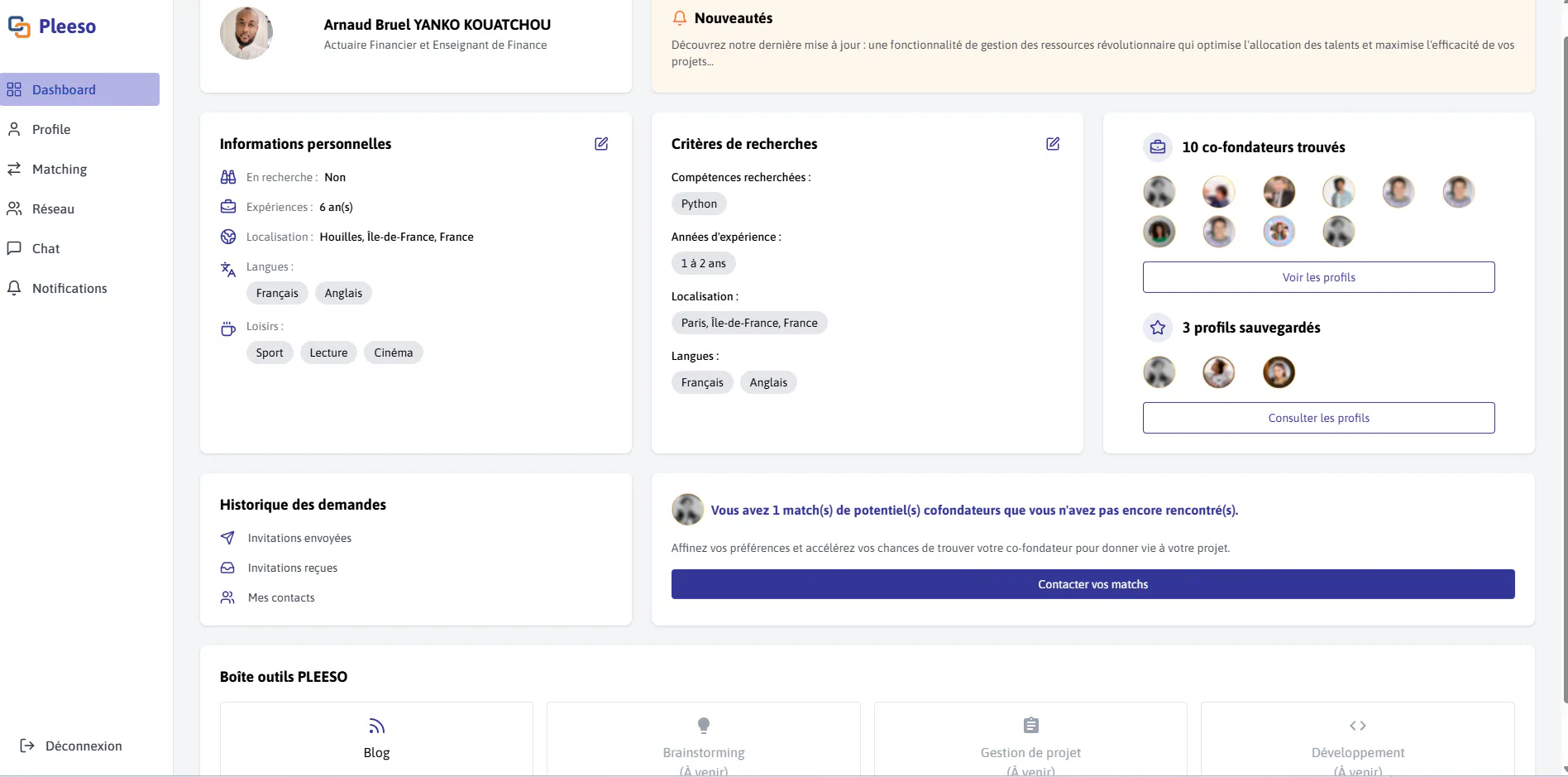Click the Français tag in Informations personnelles

tap(277, 293)
